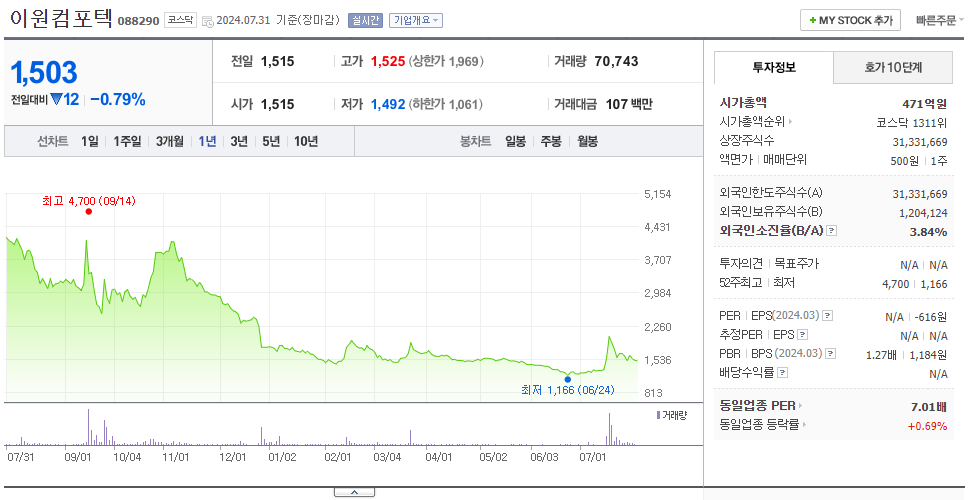Switch to the 호가10단계 tab
Viewport: 968px width, 500px height.
(893, 67)
